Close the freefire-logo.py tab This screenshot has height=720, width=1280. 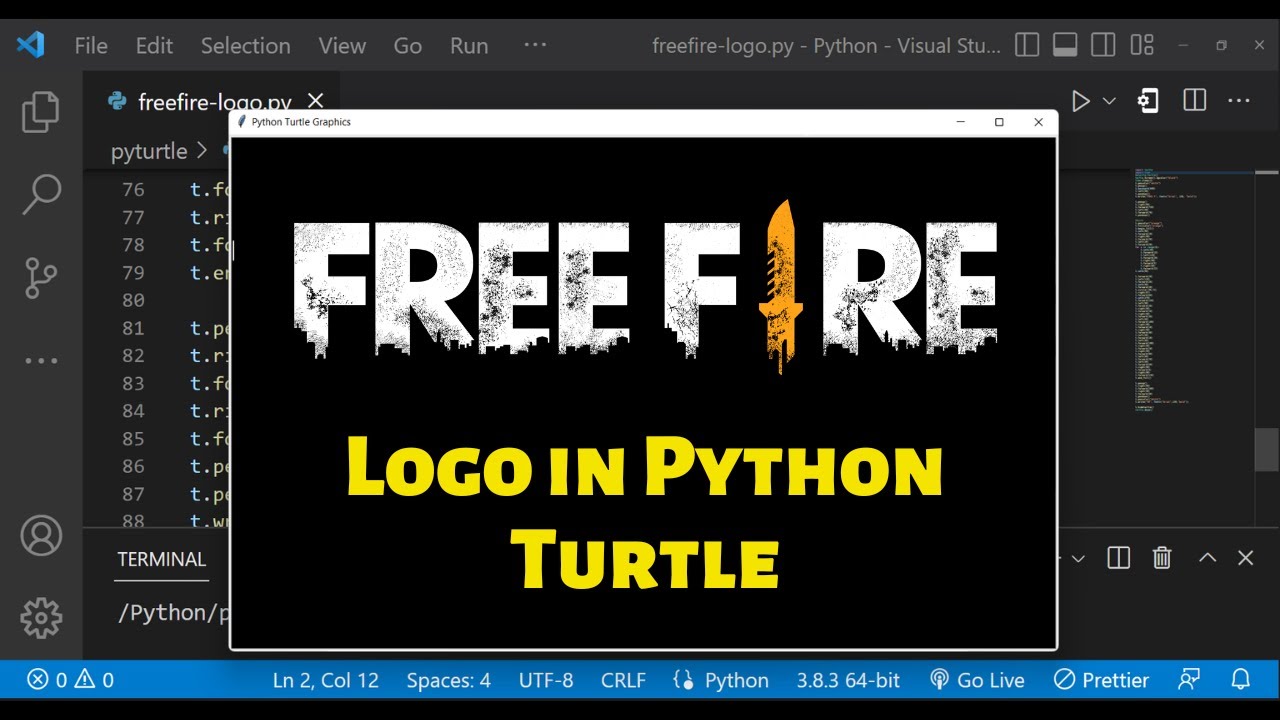point(316,101)
